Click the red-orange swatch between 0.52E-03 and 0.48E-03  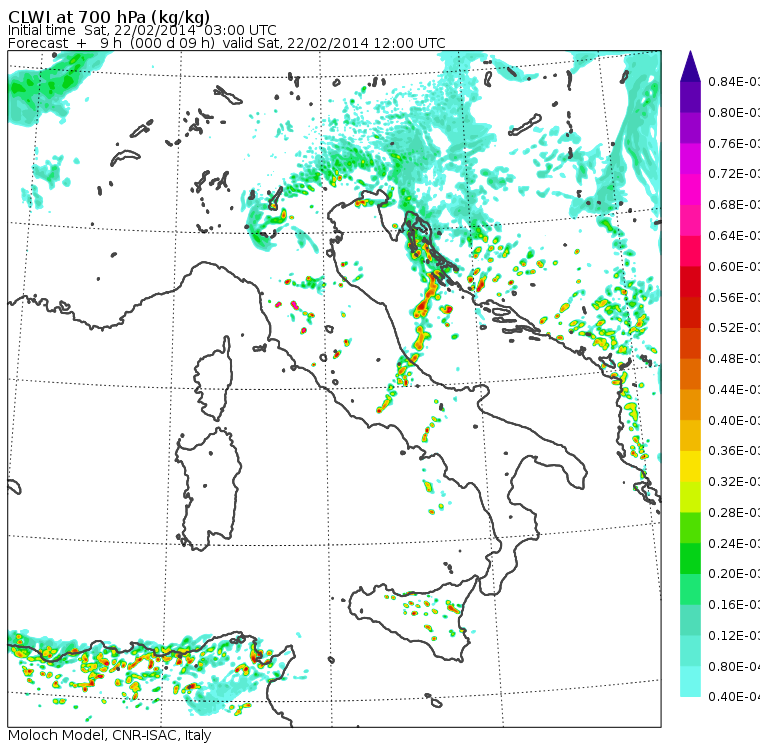(691, 343)
